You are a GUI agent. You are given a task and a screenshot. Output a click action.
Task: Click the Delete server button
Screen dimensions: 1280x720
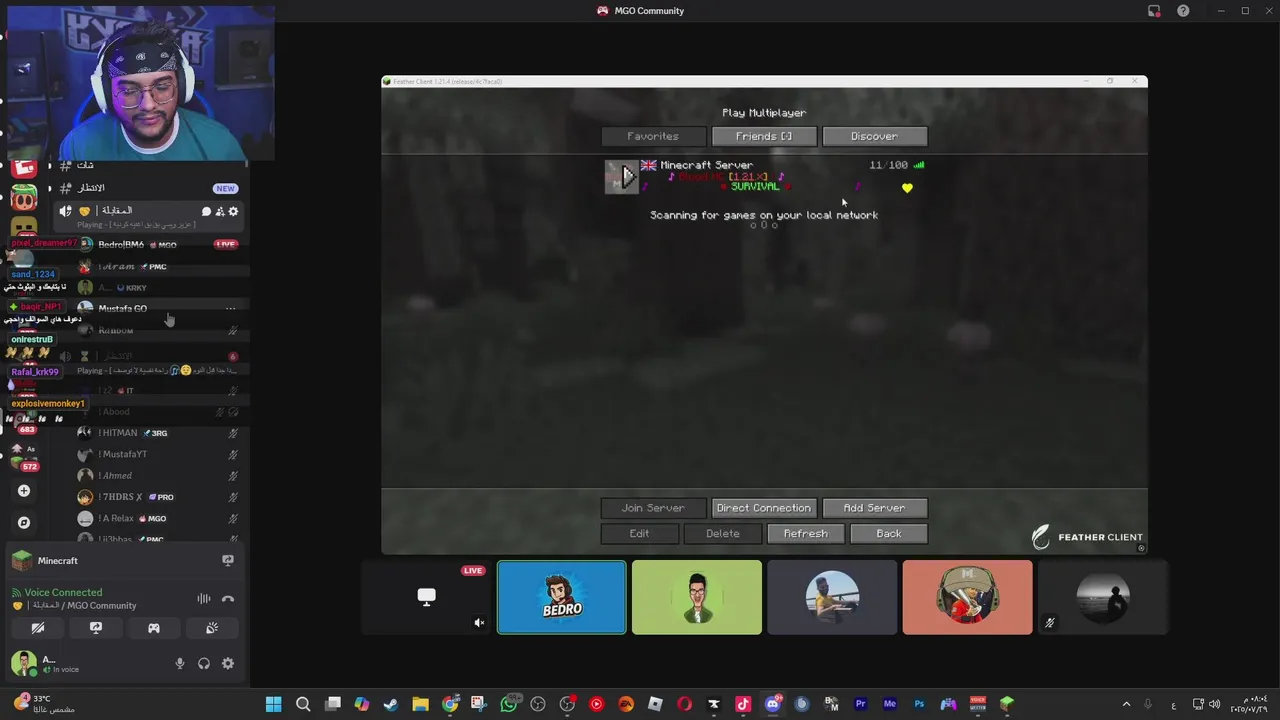[x=723, y=534]
